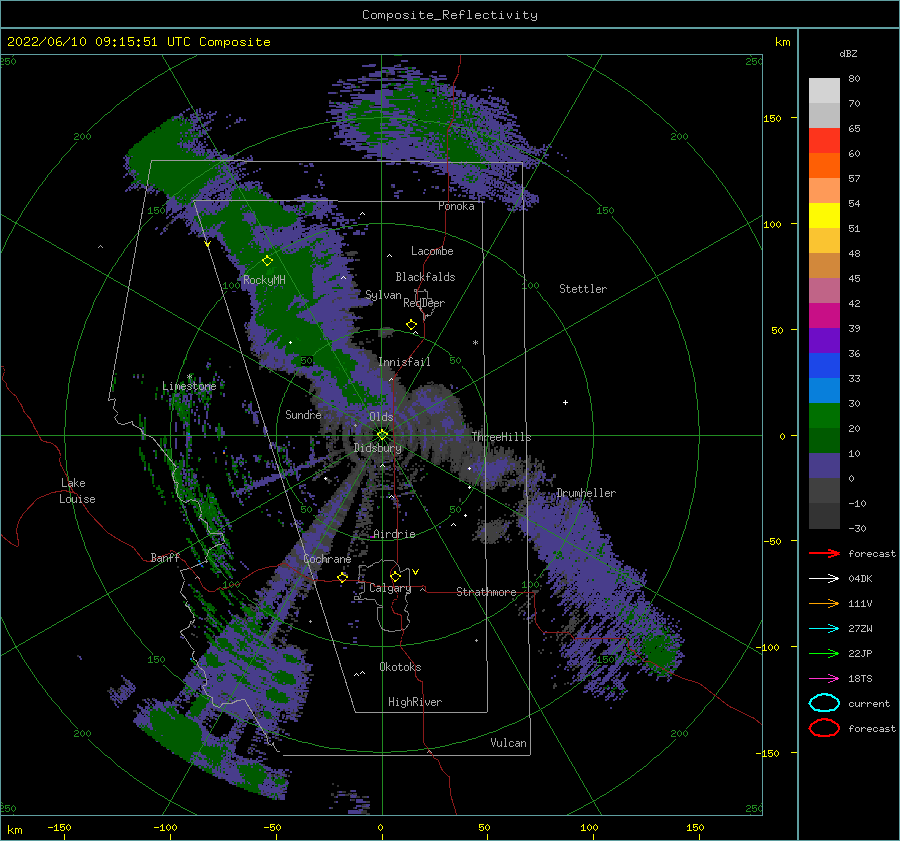
Task: Pick the light gray 80 dBZ swatch
Action: coord(824,91)
